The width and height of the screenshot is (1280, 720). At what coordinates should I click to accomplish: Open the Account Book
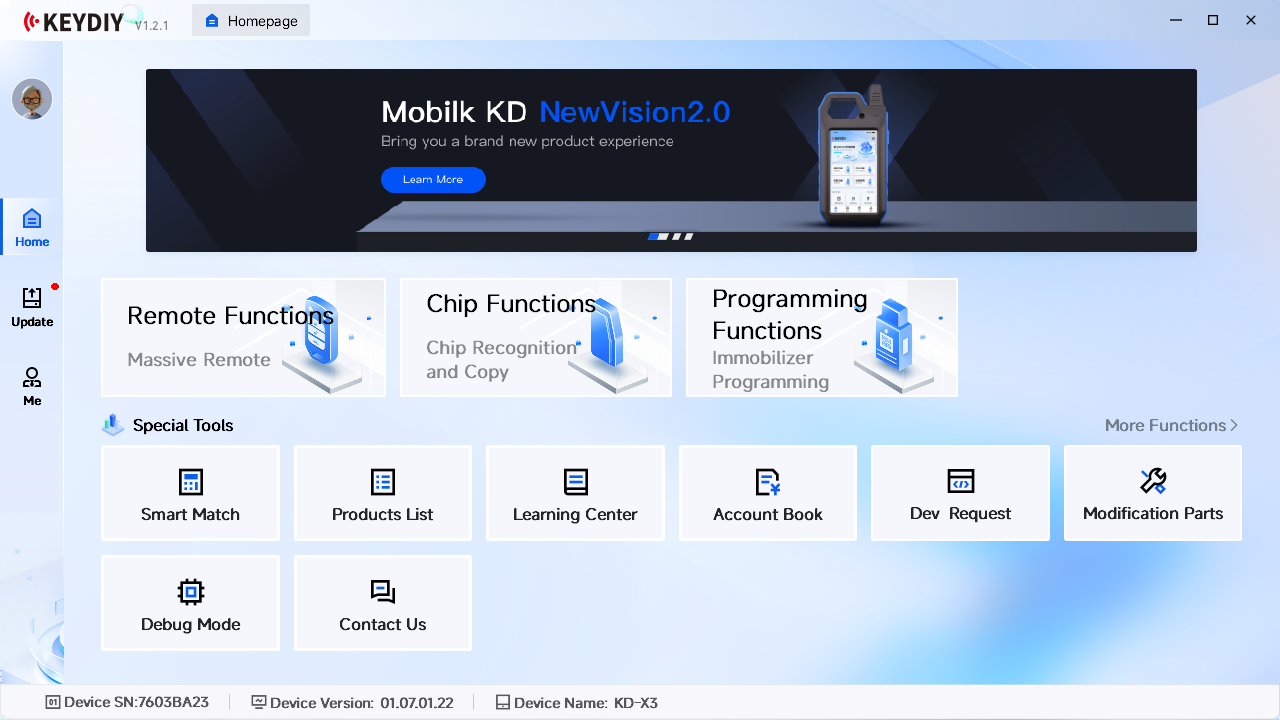767,492
